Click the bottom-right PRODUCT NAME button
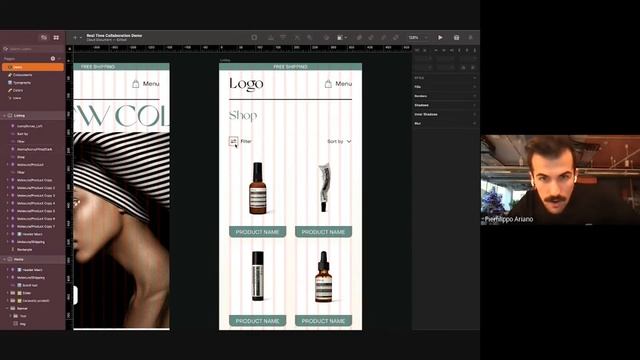Screen dimensions: 640x360 point(323,321)
